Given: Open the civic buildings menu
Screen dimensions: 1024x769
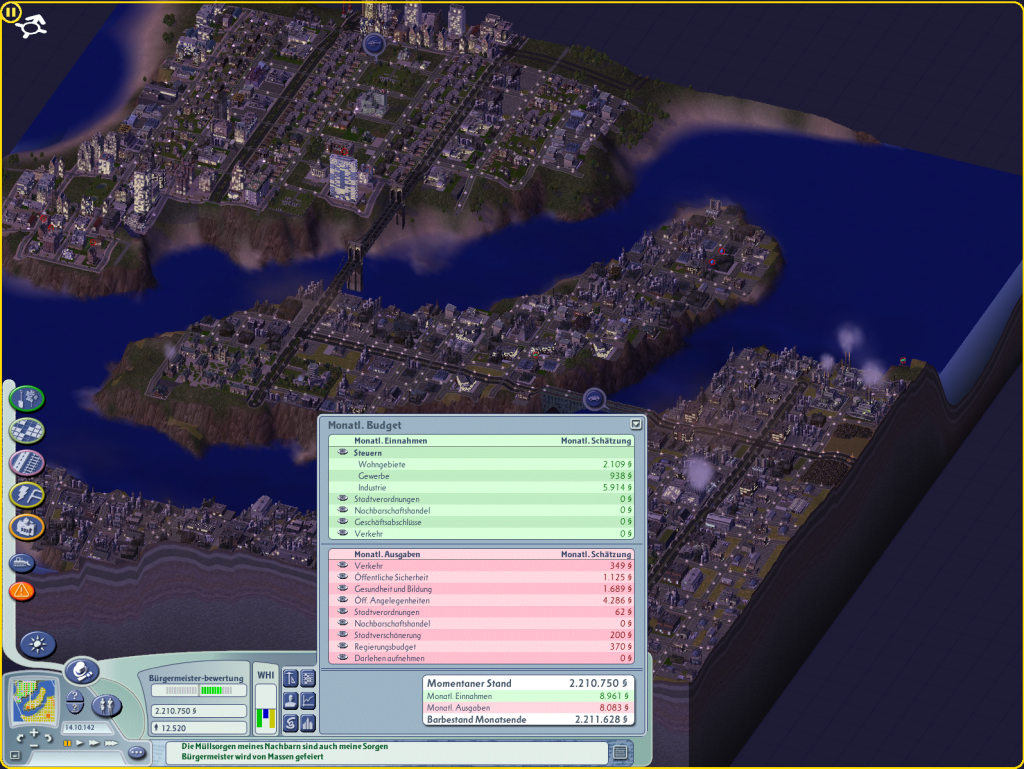Looking at the screenshot, I should click(x=27, y=527).
